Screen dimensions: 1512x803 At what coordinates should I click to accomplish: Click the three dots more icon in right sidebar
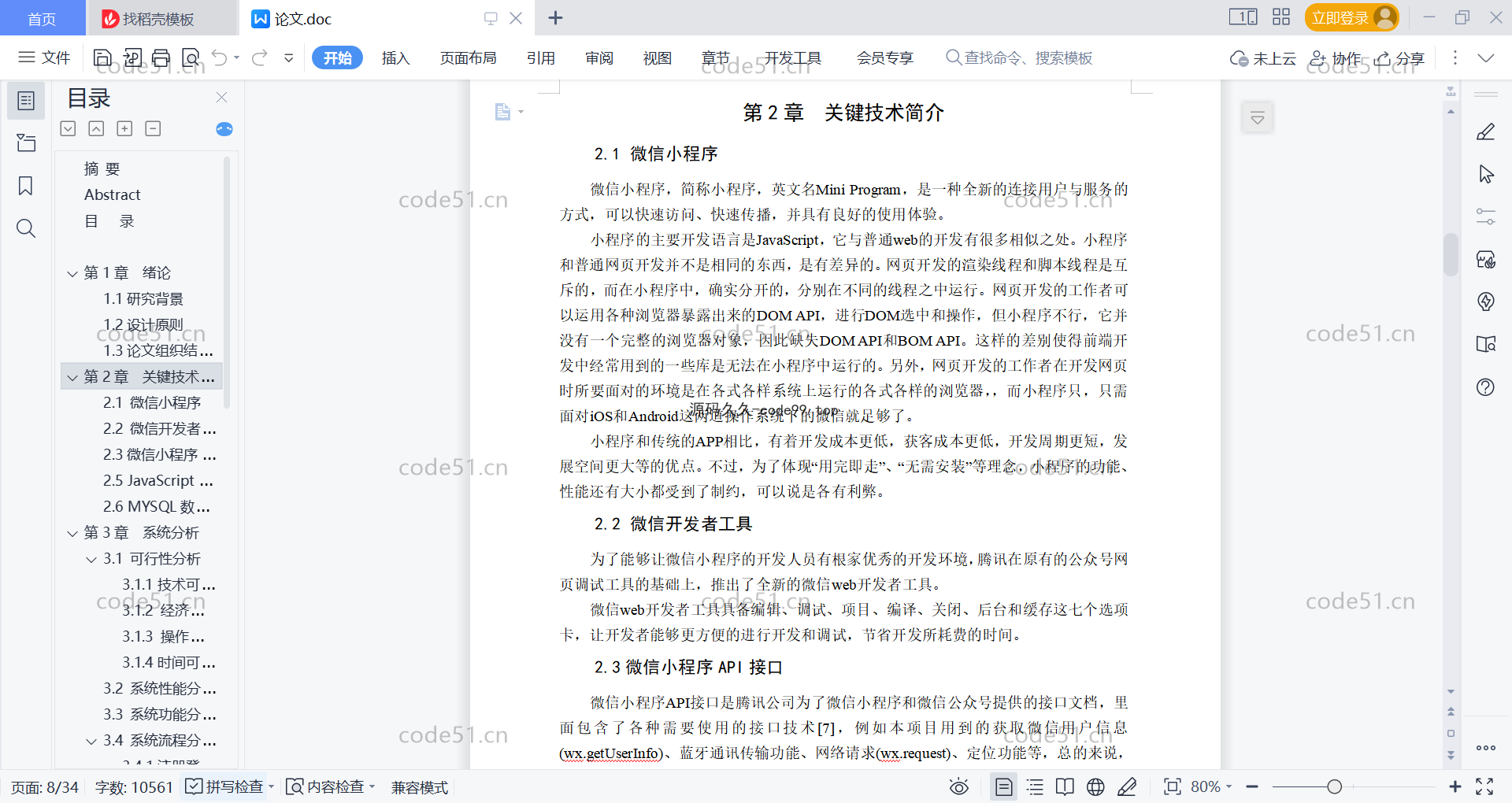pyautogui.click(x=1486, y=748)
